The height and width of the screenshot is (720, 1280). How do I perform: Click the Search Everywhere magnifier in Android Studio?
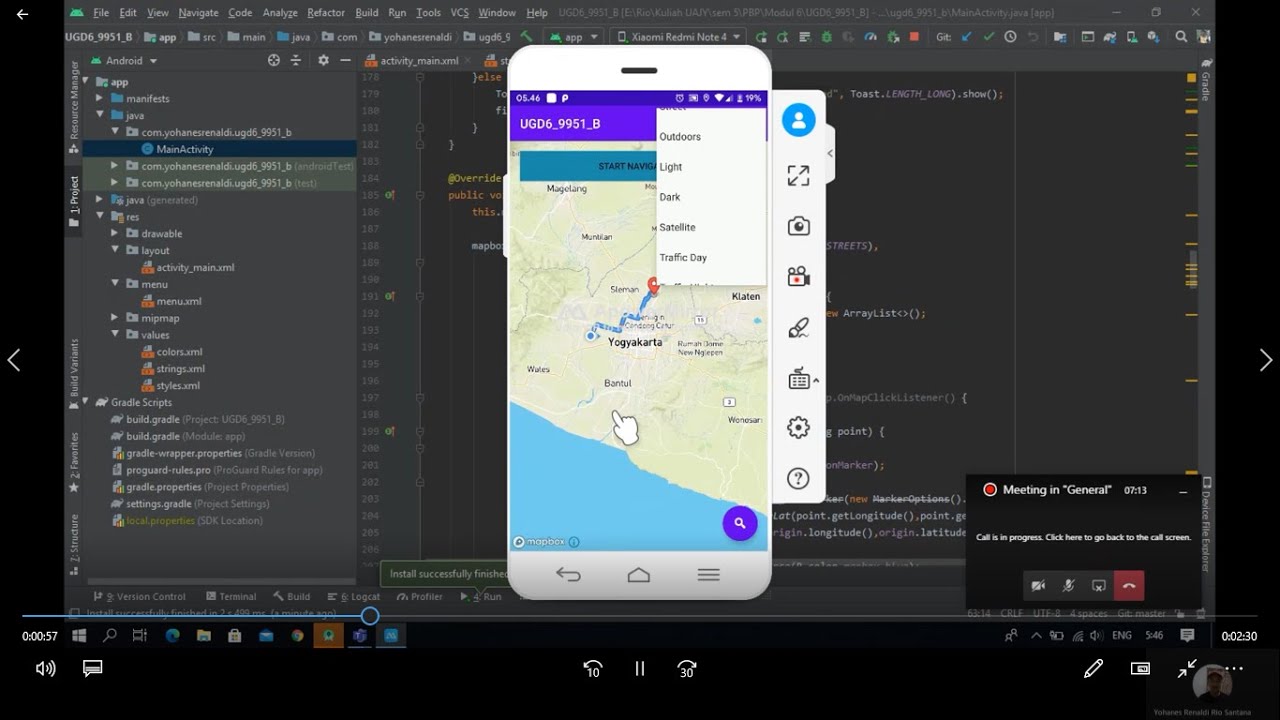coord(1181,37)
